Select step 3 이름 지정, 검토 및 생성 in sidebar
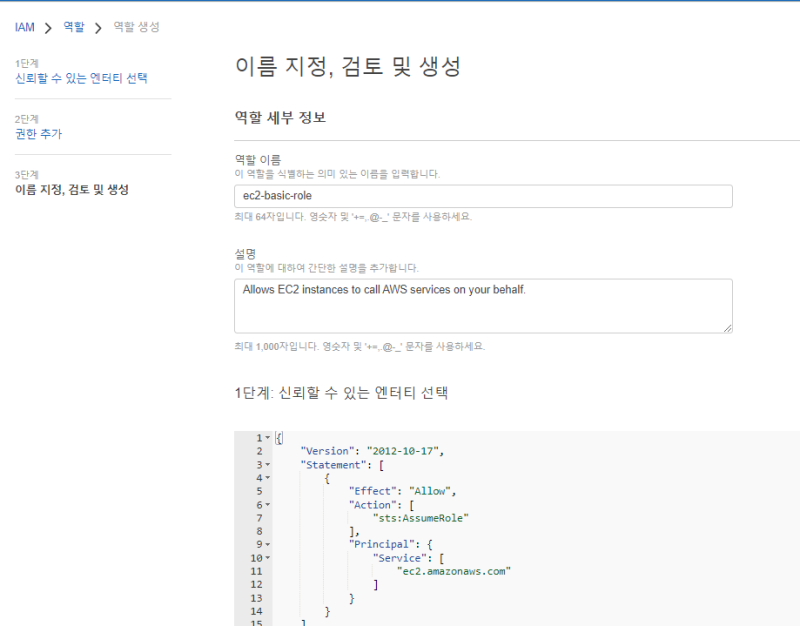The height and width of the screenshot is (626, 800). pyautogui.click(x=72, y=189)
